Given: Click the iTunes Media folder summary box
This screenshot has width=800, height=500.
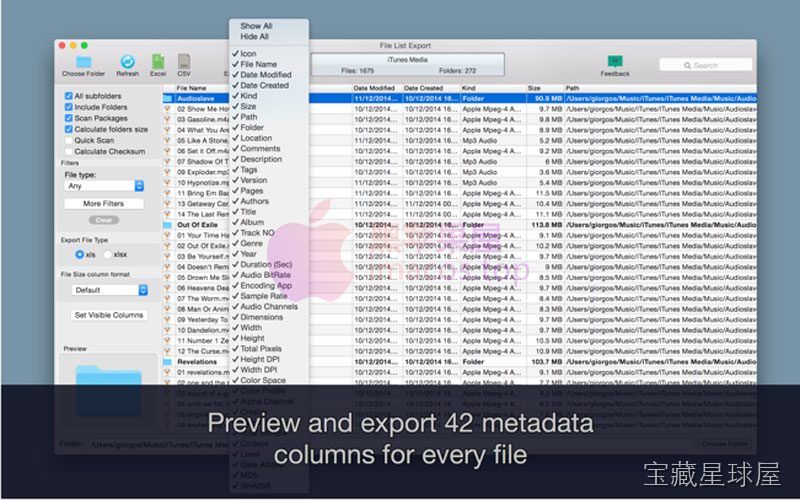Looking at the screenshot, I should click(x=407, y=65).
